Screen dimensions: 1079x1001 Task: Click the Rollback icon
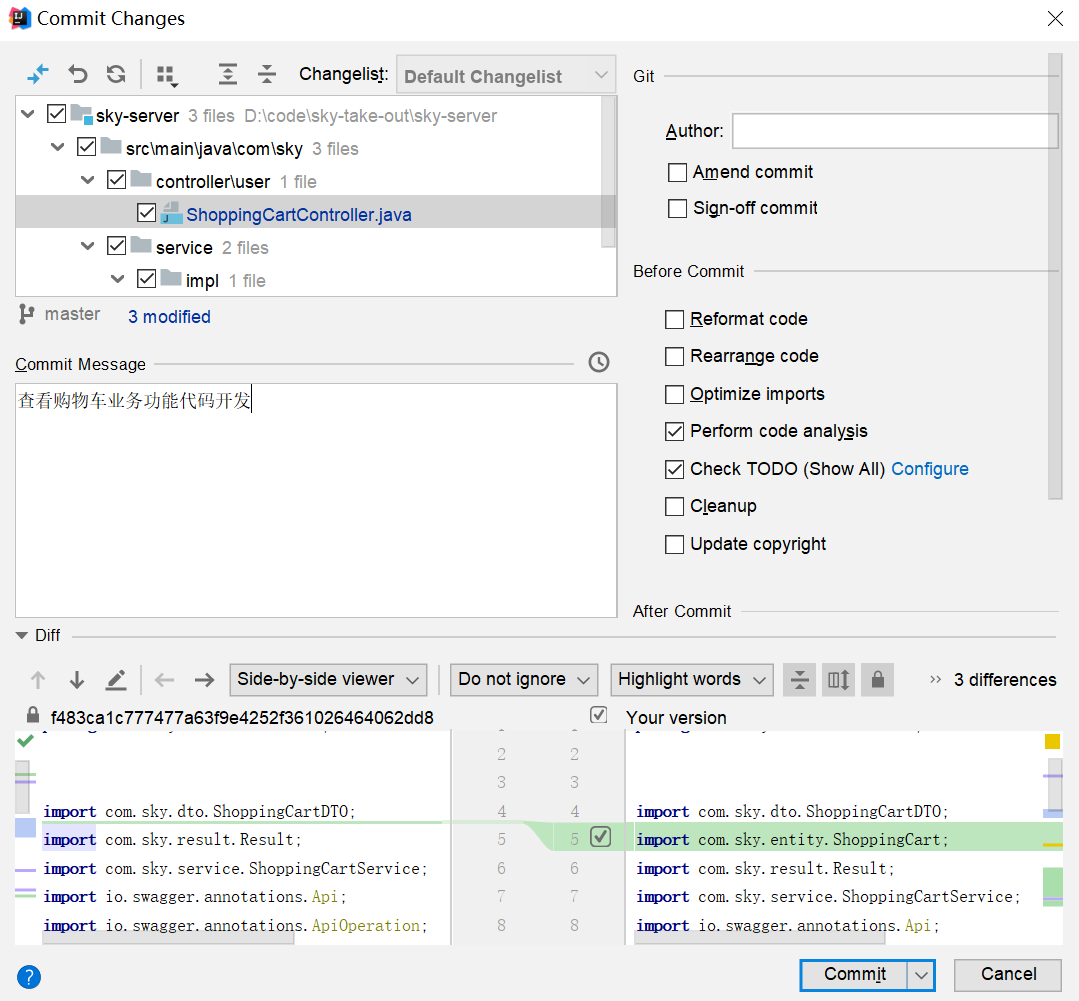click(x=78, y=74)
